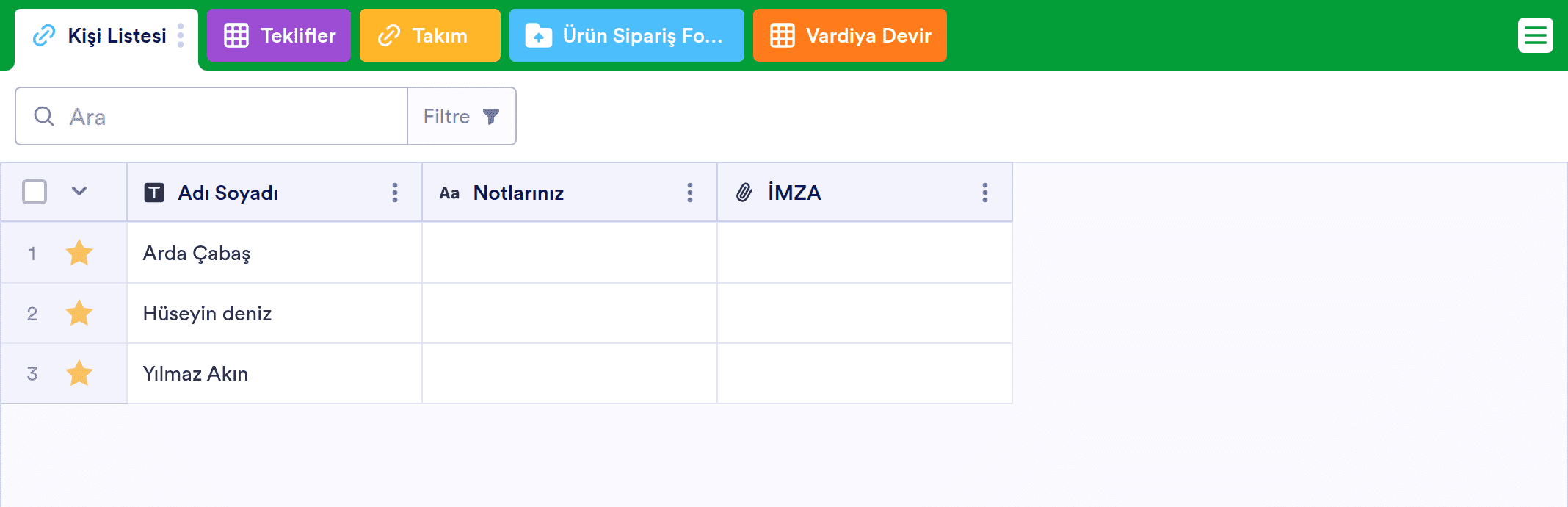Click the paperclip icon in İMZA header

[x=744, y=193]
